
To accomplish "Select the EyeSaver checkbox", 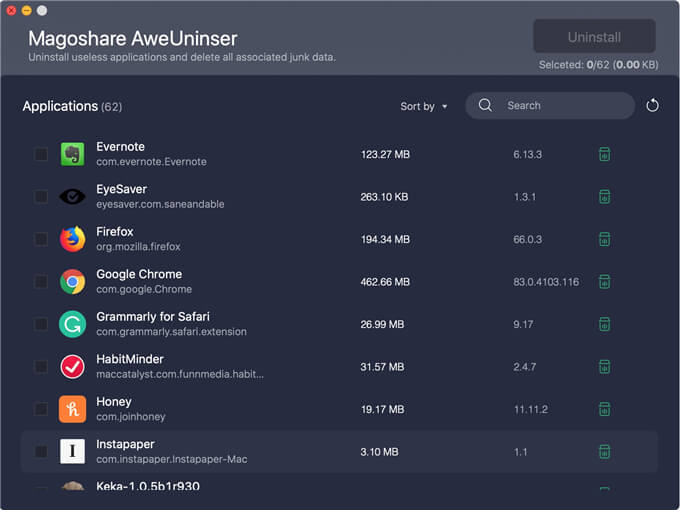I will [x=41, y=196].
